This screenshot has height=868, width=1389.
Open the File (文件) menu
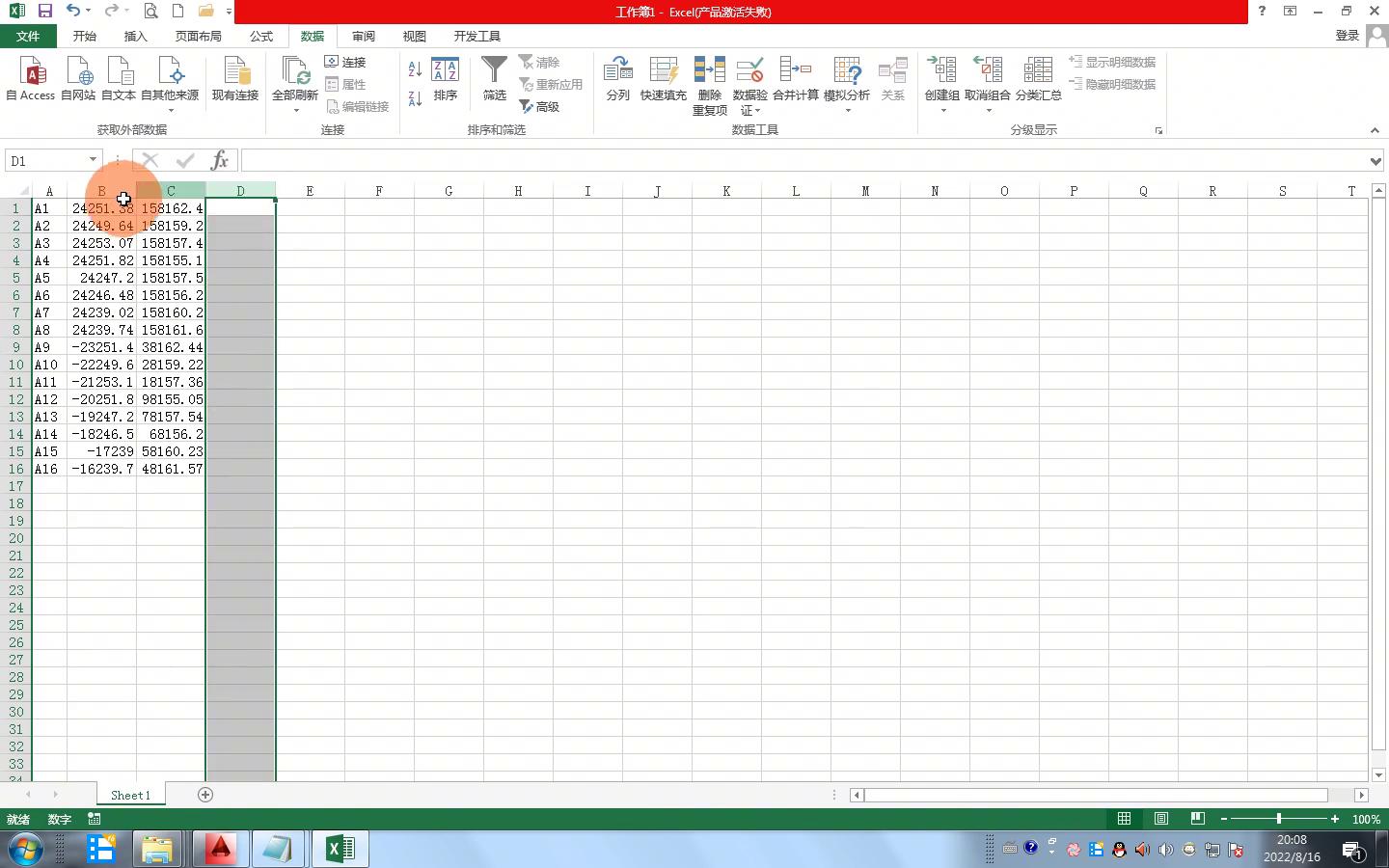click(28, 36)
